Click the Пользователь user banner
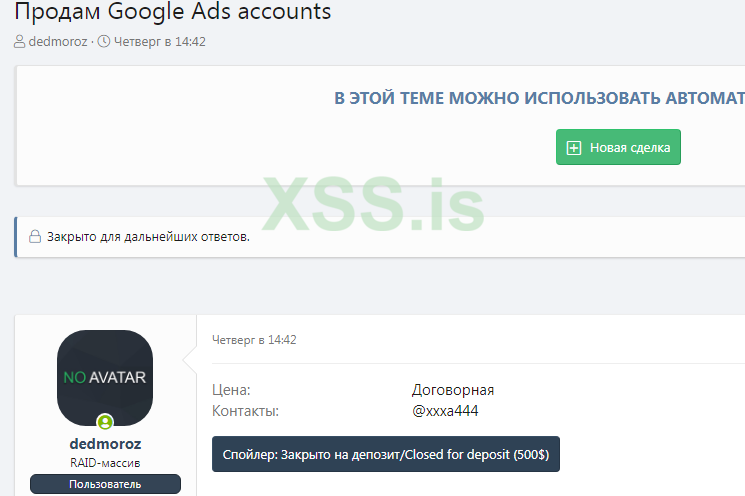 (x=105, y=484)
